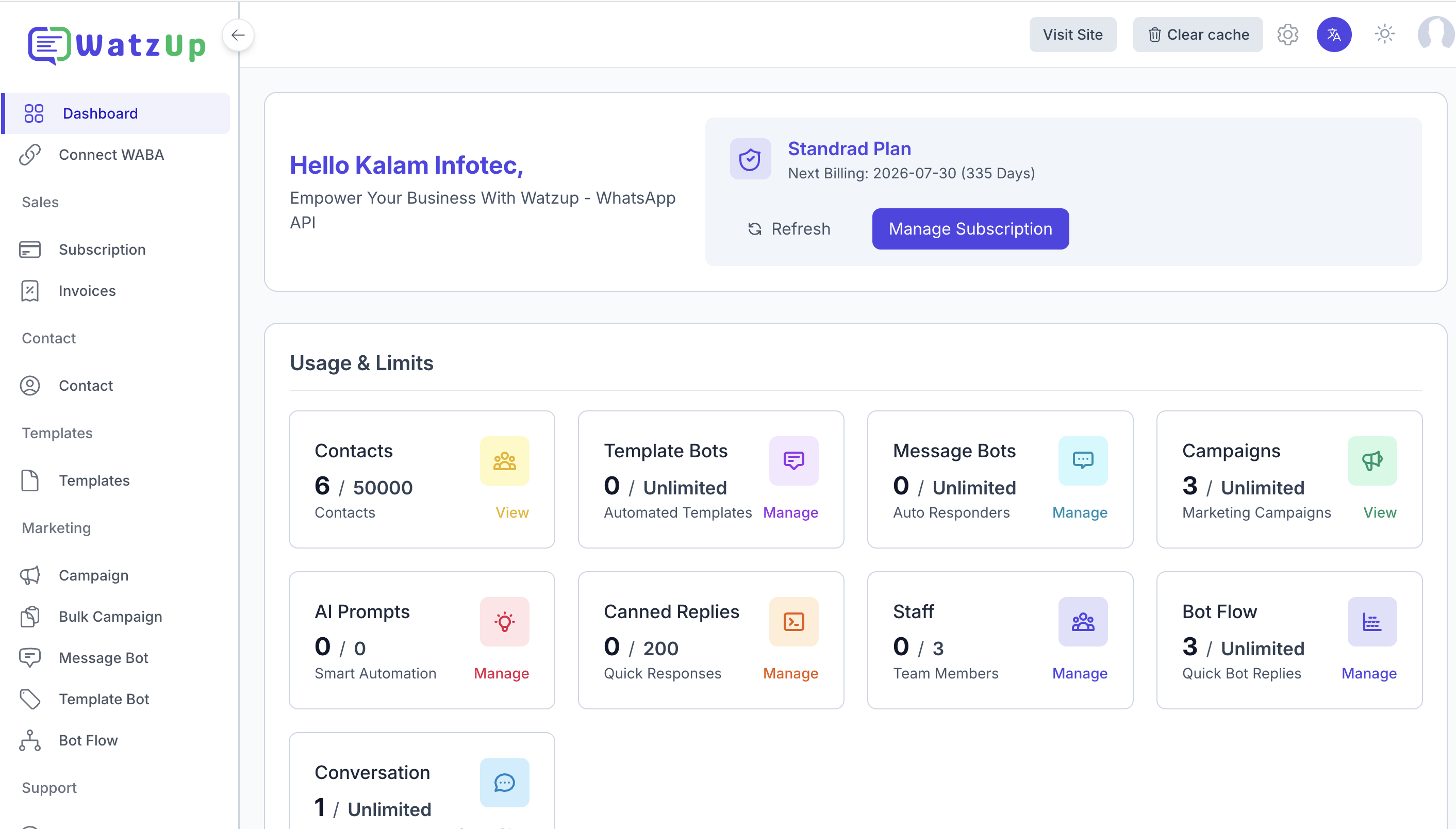The image size is (1456, 829).
Task: Open Connect WABA menu item
Action: click(x=116, y=155)
